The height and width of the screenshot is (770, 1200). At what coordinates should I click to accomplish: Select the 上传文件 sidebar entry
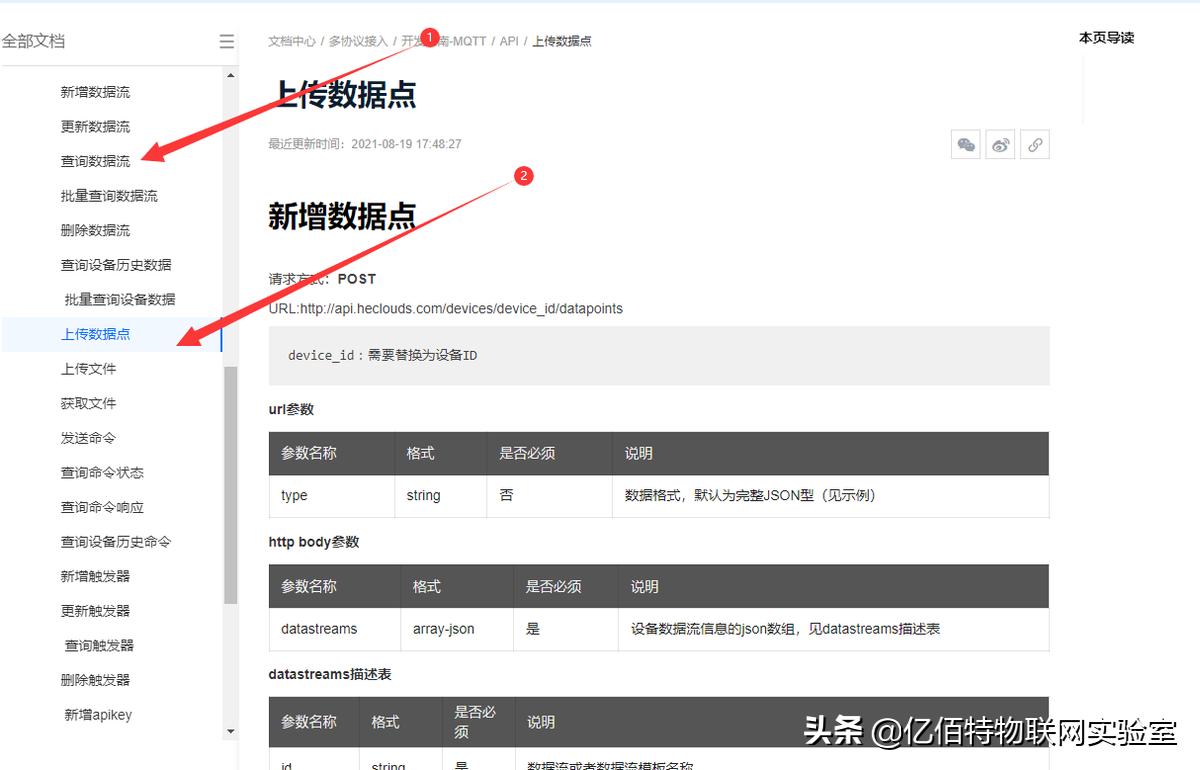pos(88,368)
